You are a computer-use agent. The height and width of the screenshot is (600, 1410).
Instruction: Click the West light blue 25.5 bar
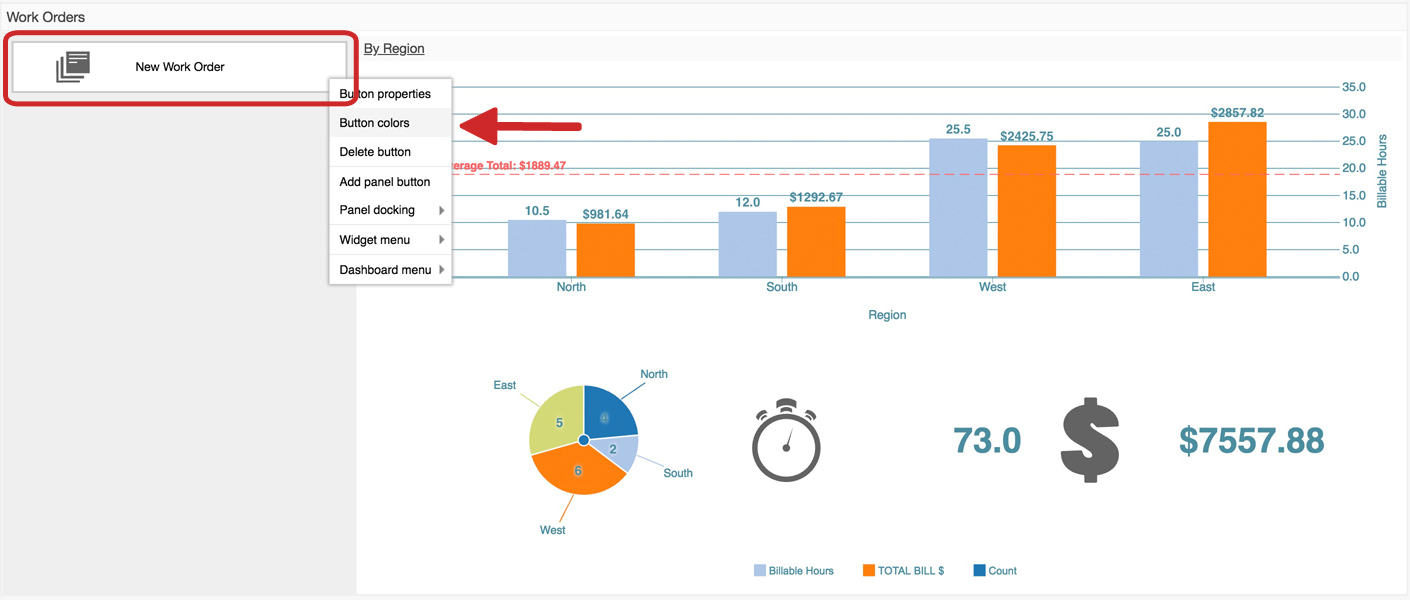958,208
